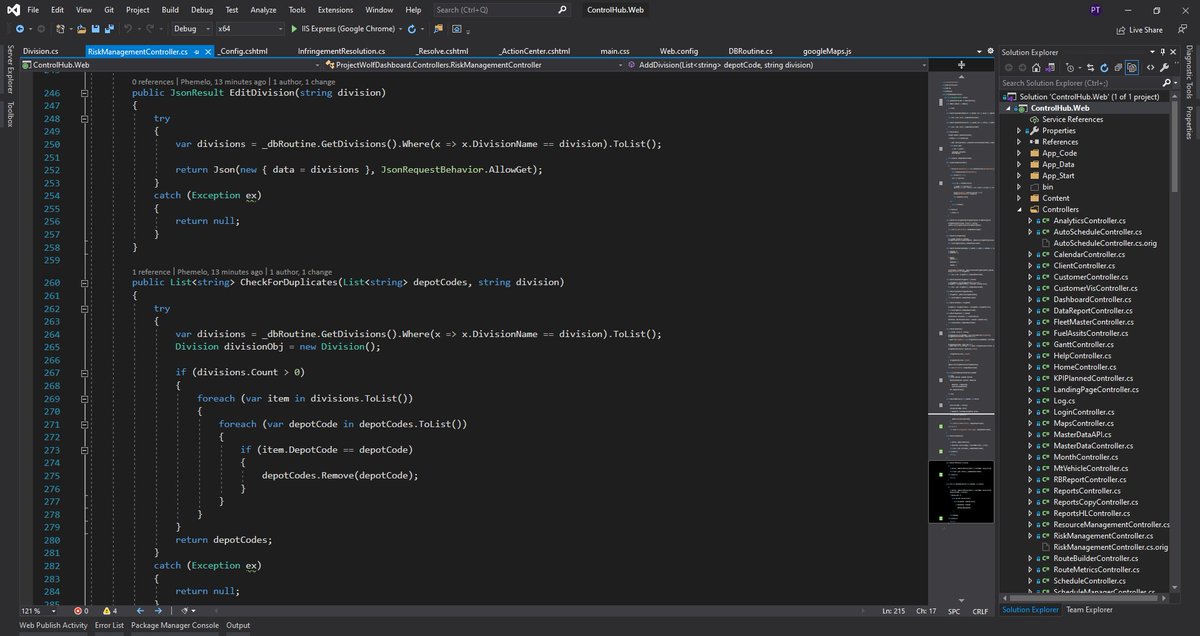
Task: Toggle Show All Files in Solution Explorer
Action: tap(1132, 68)
